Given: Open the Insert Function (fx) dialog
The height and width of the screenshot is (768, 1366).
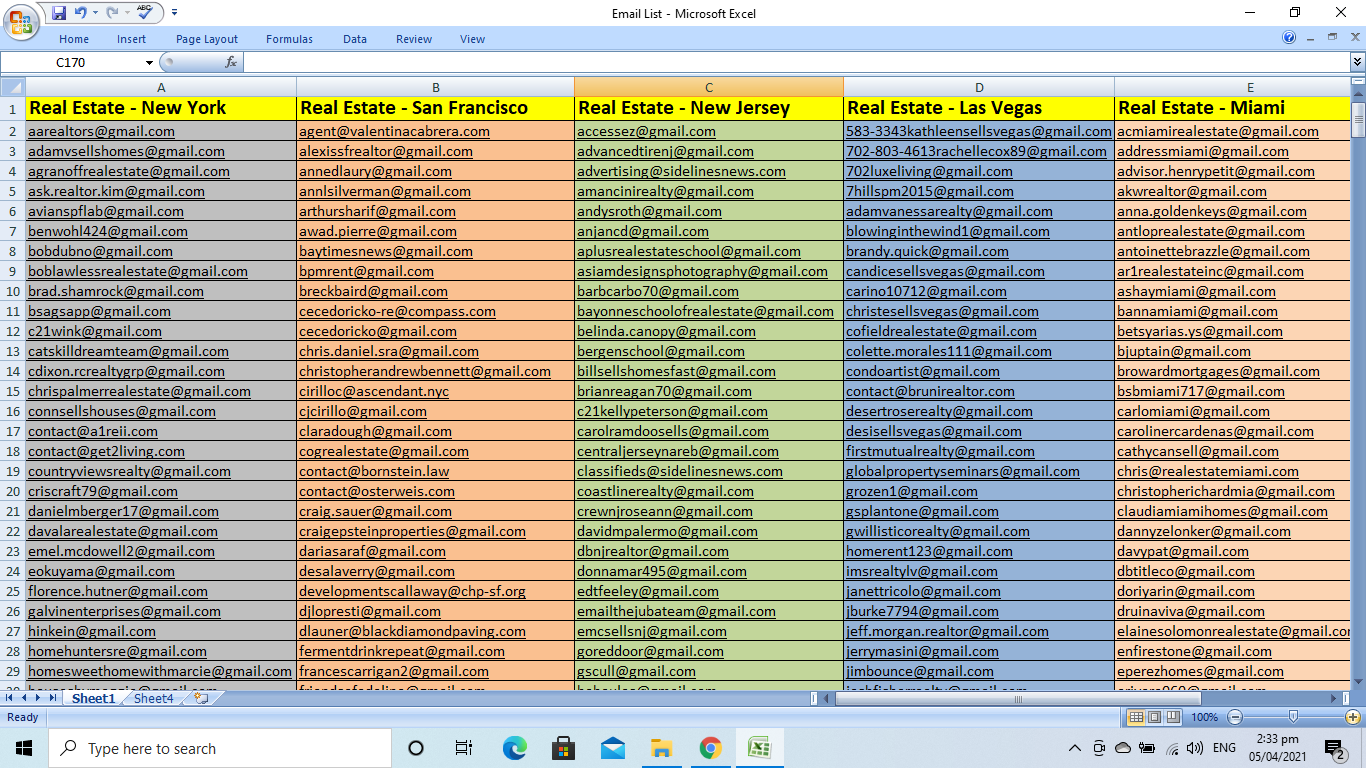Looking at the screenshot, I should (x=231, y=62).
